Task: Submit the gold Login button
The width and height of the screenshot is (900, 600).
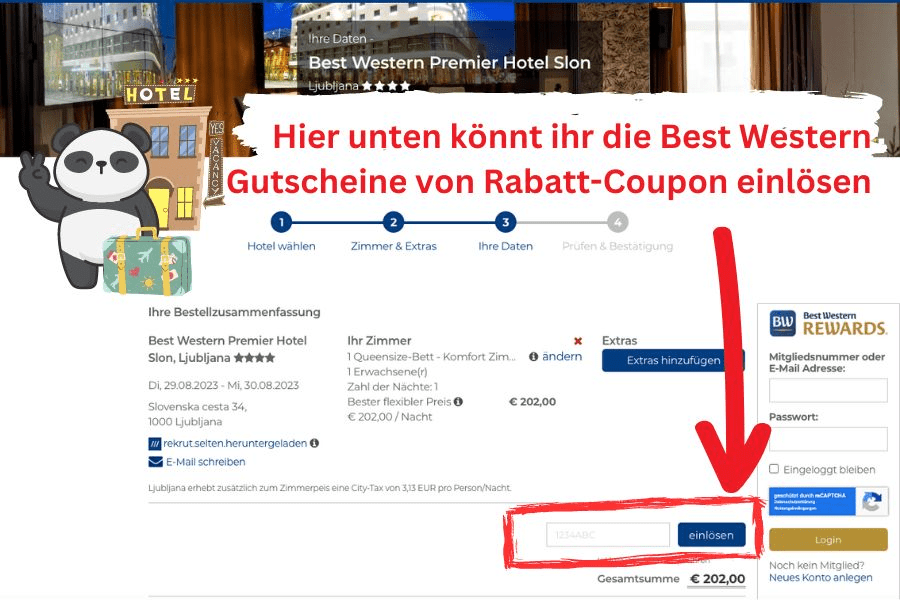Action: pos(828,540)
